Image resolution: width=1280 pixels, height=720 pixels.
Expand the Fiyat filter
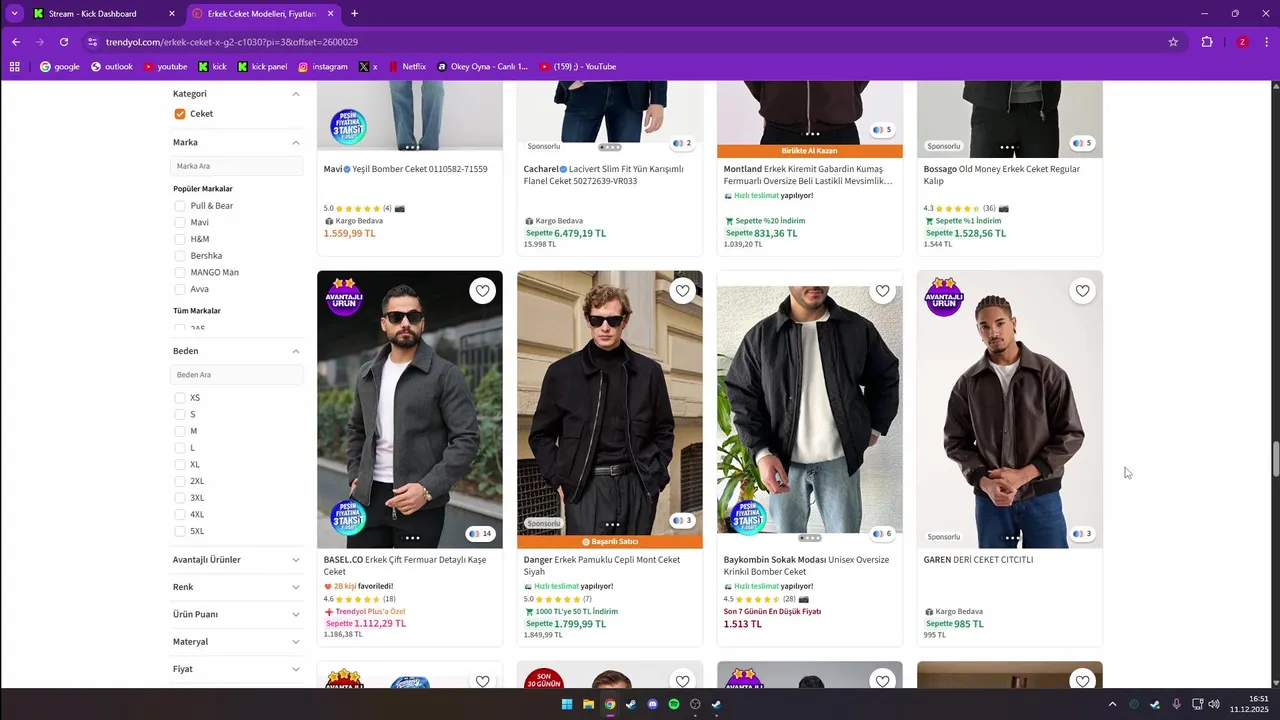point(296,669)
